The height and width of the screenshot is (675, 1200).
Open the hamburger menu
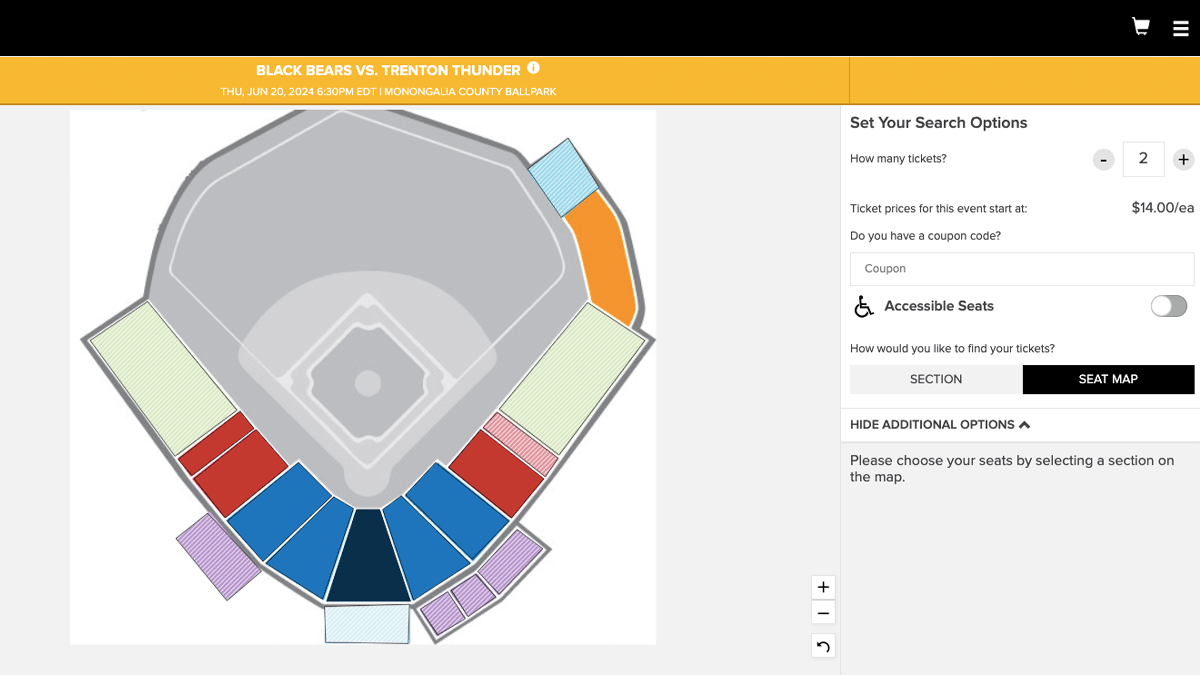pos(1181,29)
